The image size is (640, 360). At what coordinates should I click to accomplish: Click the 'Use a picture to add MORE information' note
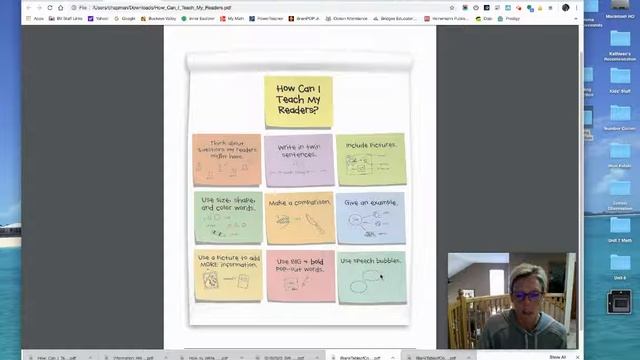click(229, 276)
